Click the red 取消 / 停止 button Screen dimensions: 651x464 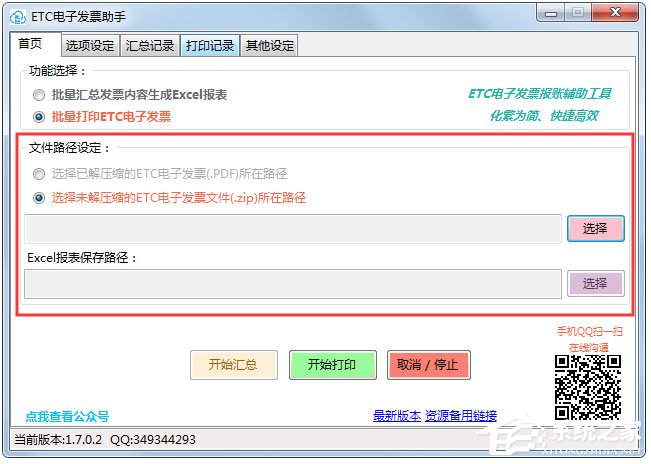[428, 365]
